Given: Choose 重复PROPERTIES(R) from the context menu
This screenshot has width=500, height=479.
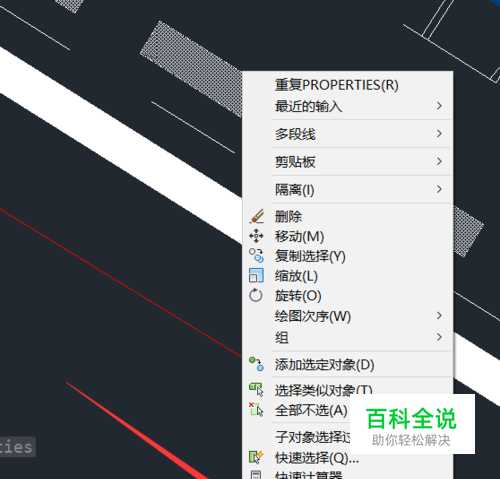Looking at the screenshot, I should coord(348,85).
